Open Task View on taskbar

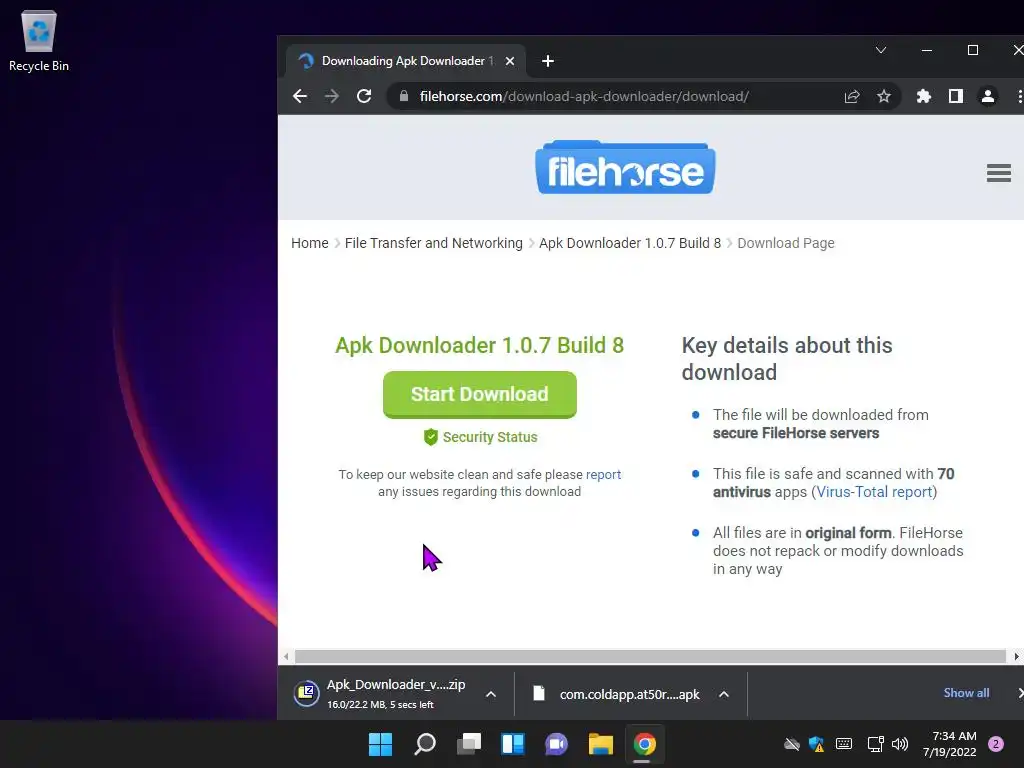[468, 744]
